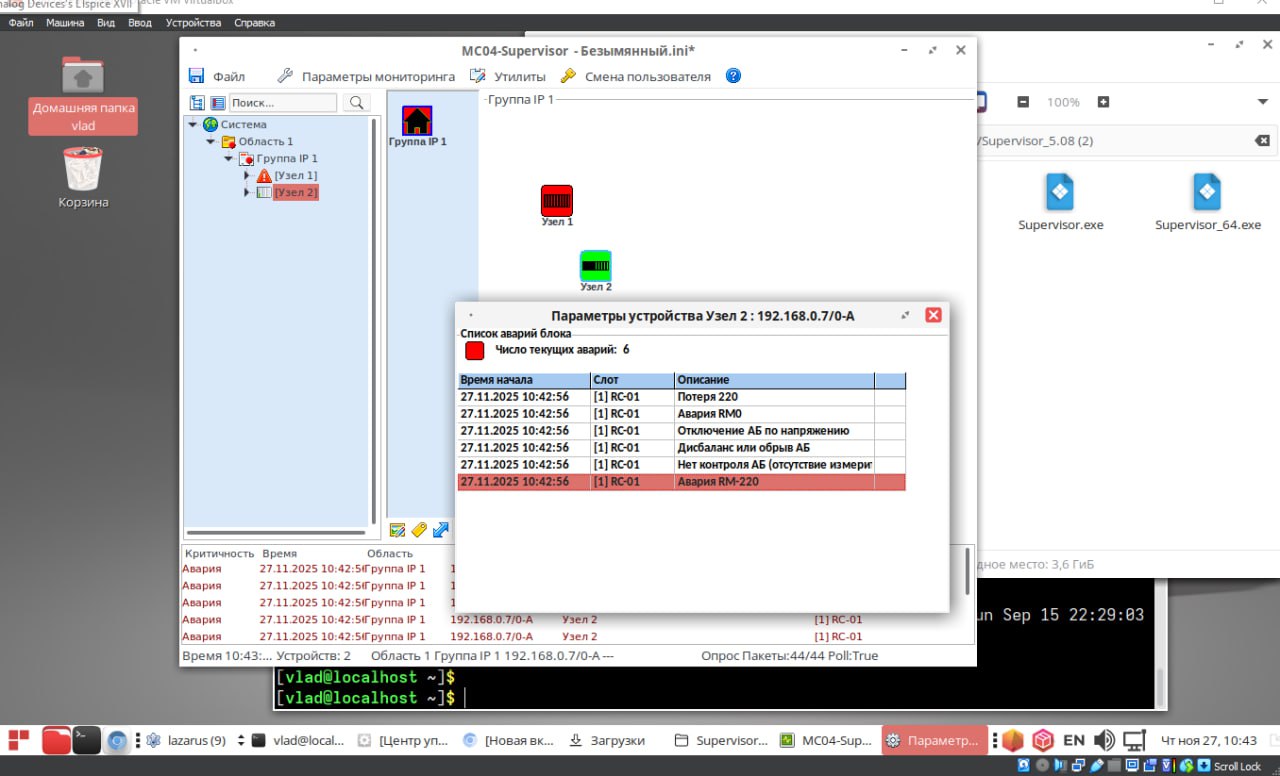Open the Утилиты menu
The width and height of the screenshot is (1280, 776).
[508, 76]
